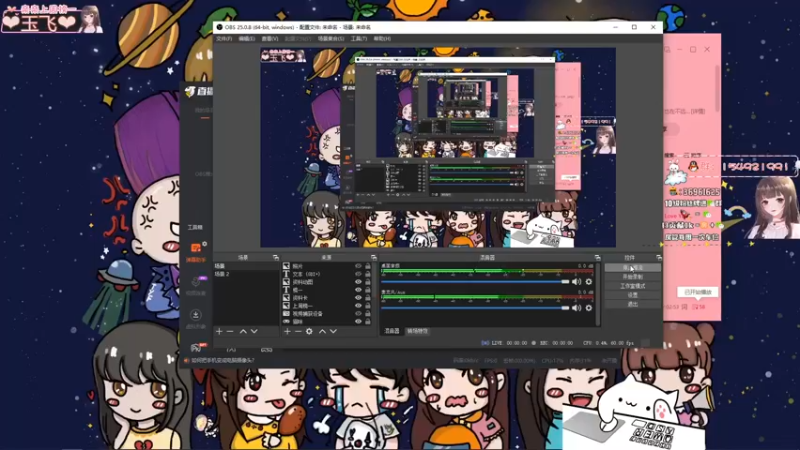The width and height of the screenshot is (800, 450).
Task: Pop out the Controls dock panel
Action: [659, 258]
